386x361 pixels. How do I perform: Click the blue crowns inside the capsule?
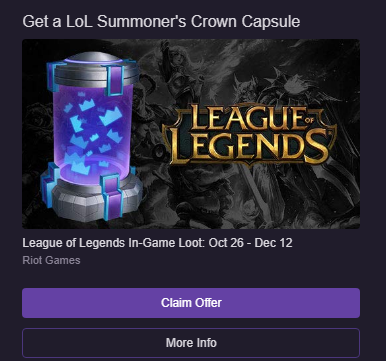93,133
